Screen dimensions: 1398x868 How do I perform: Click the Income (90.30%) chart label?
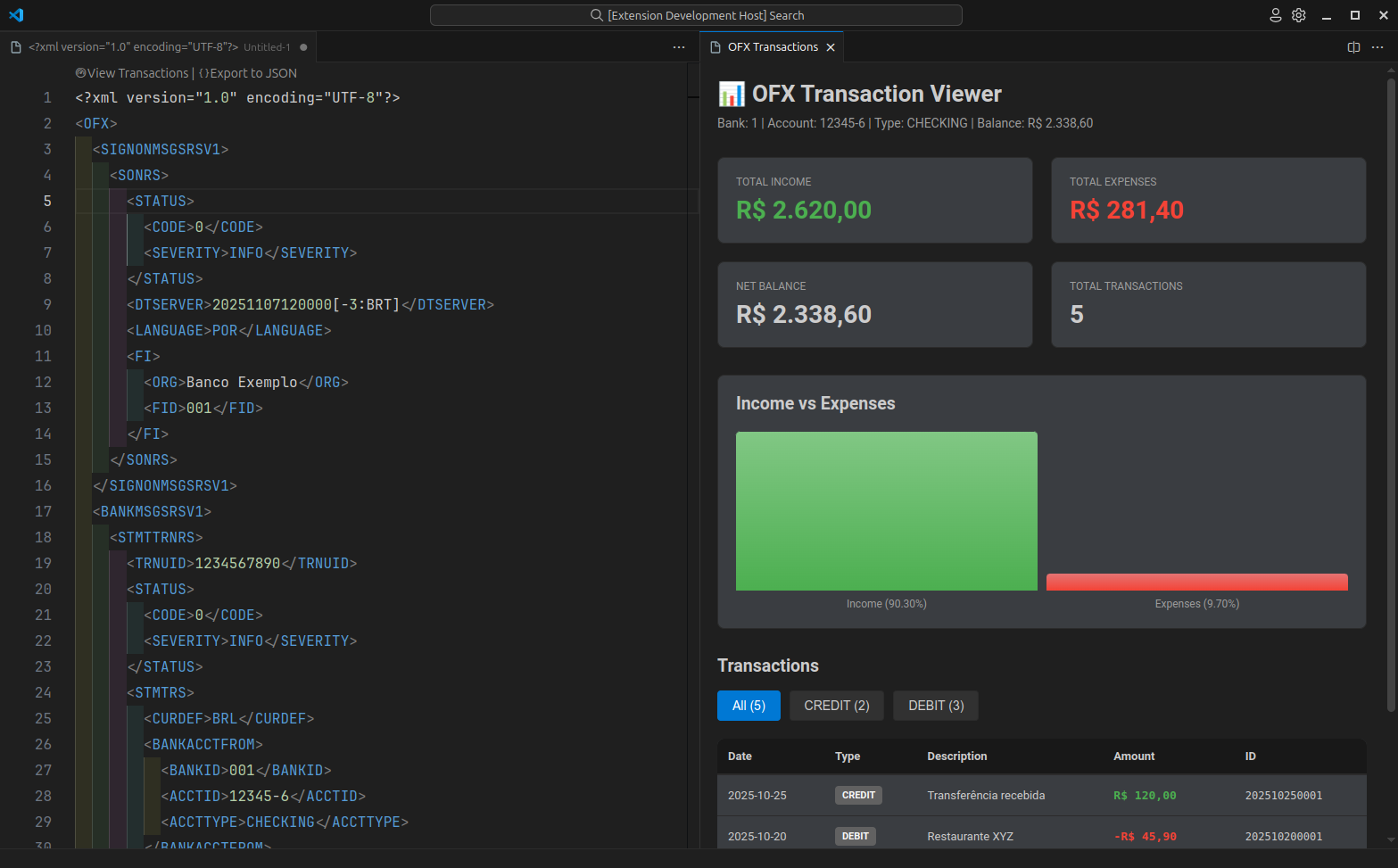(887, 604)
